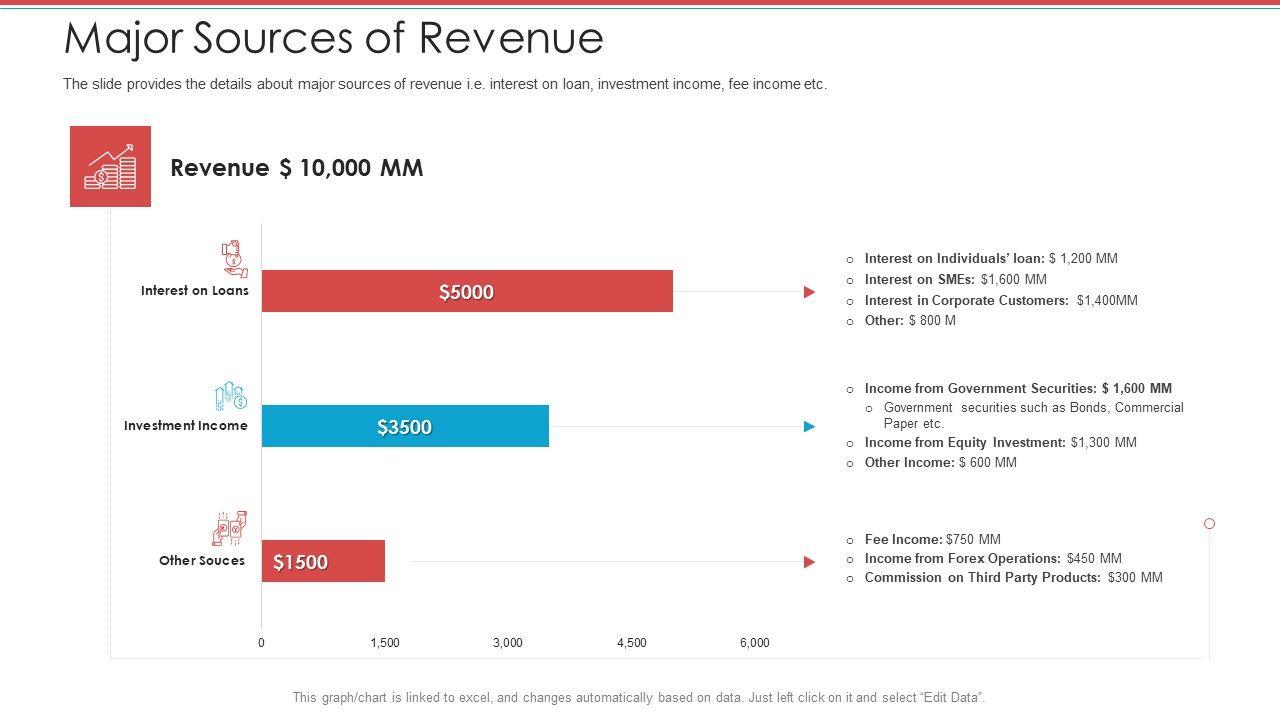Click the 3,000 axis label
Viewport: 1280px width, 720px height.
[507, 643]
